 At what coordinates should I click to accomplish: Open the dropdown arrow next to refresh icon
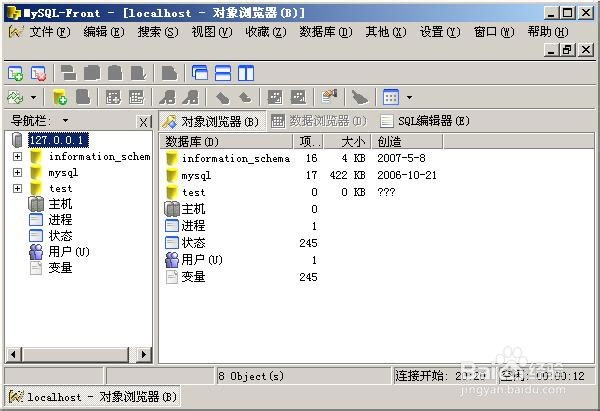pos(33,98)
